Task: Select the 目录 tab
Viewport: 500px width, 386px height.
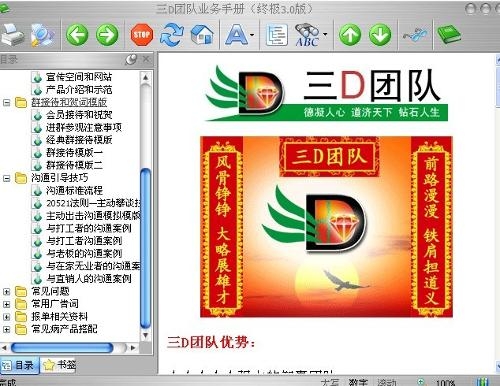Action: [19, 365]
